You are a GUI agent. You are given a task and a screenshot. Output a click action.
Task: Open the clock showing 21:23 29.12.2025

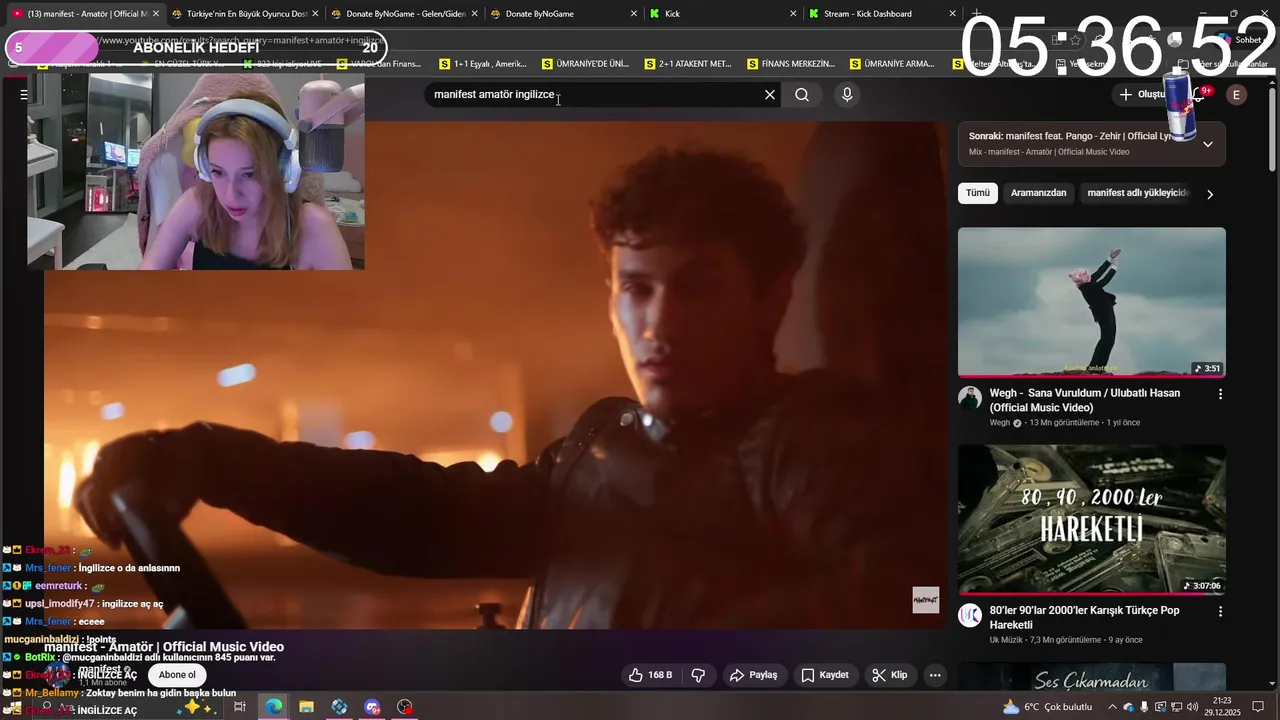[1223, 707]
